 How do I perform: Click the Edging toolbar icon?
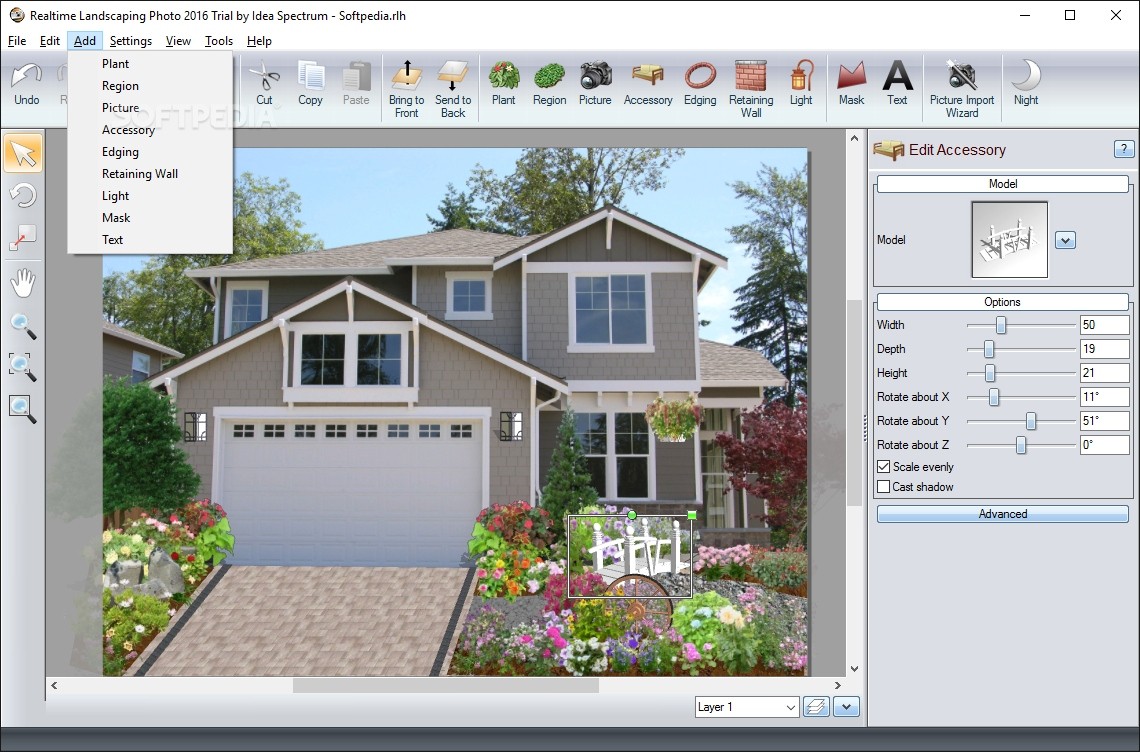pos(700,84)
